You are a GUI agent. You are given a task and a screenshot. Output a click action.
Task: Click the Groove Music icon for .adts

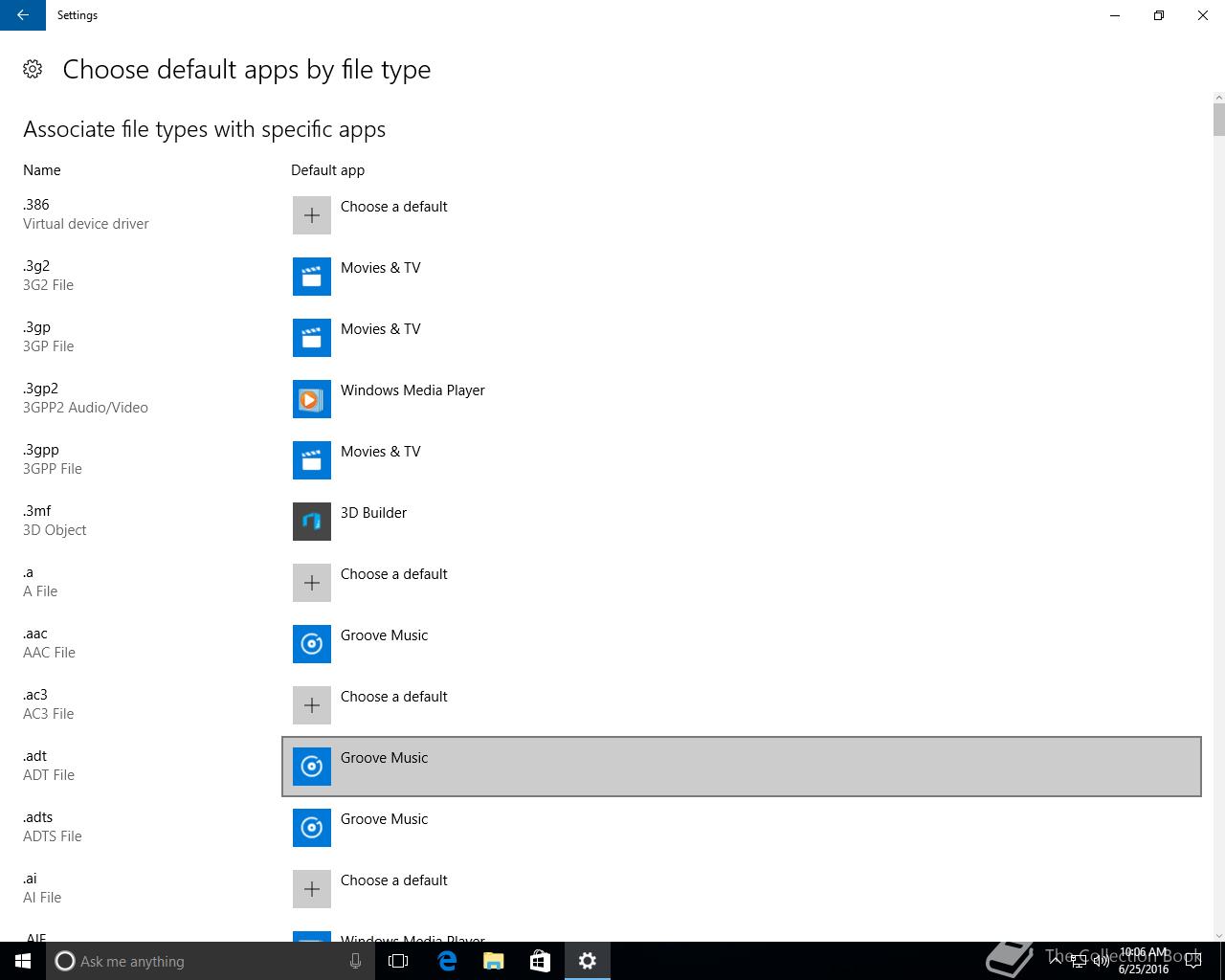click(x=312, y=828)
